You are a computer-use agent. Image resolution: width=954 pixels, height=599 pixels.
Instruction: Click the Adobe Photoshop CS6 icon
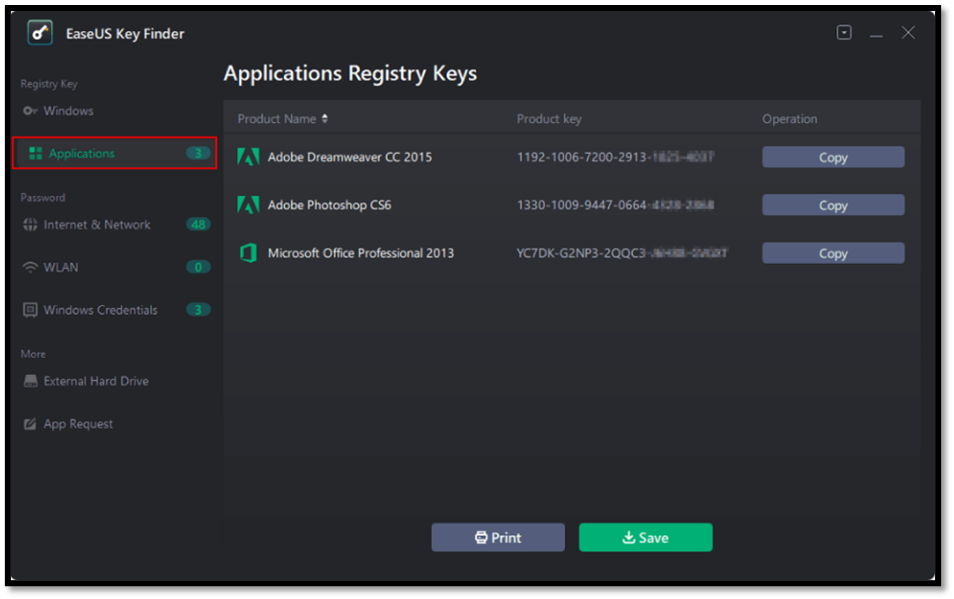(x=250, y=205)
